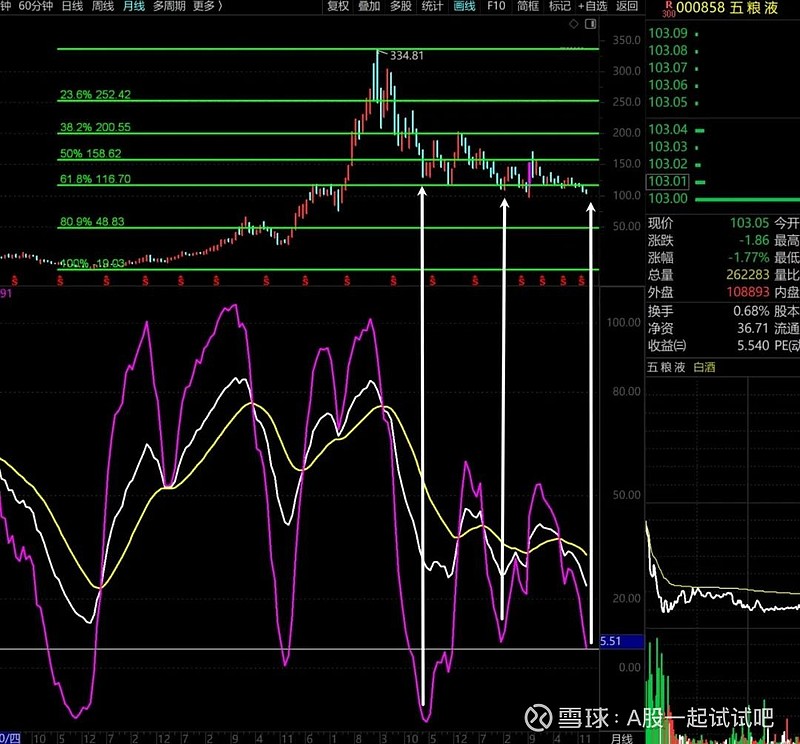800x744 pixels.
Task: Click the 净资 value 36.71
Action: [x=753, y=329]
